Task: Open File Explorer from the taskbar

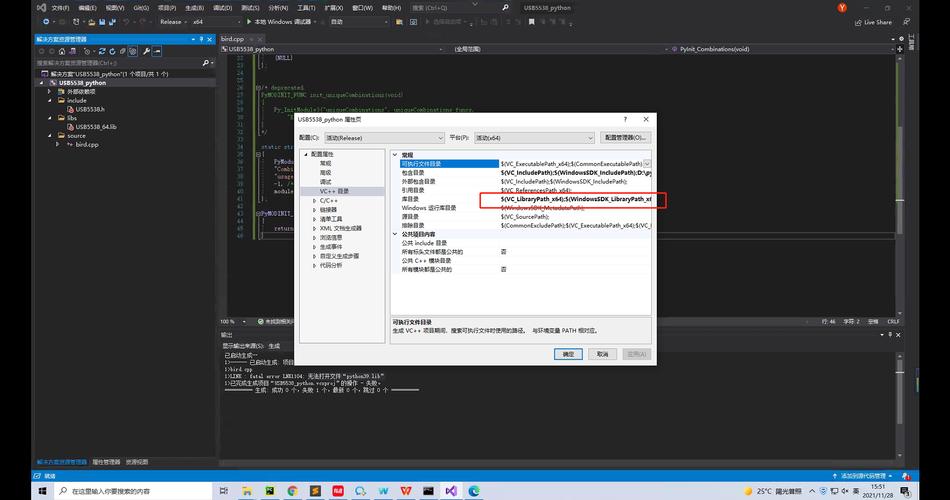Action: 247,491
